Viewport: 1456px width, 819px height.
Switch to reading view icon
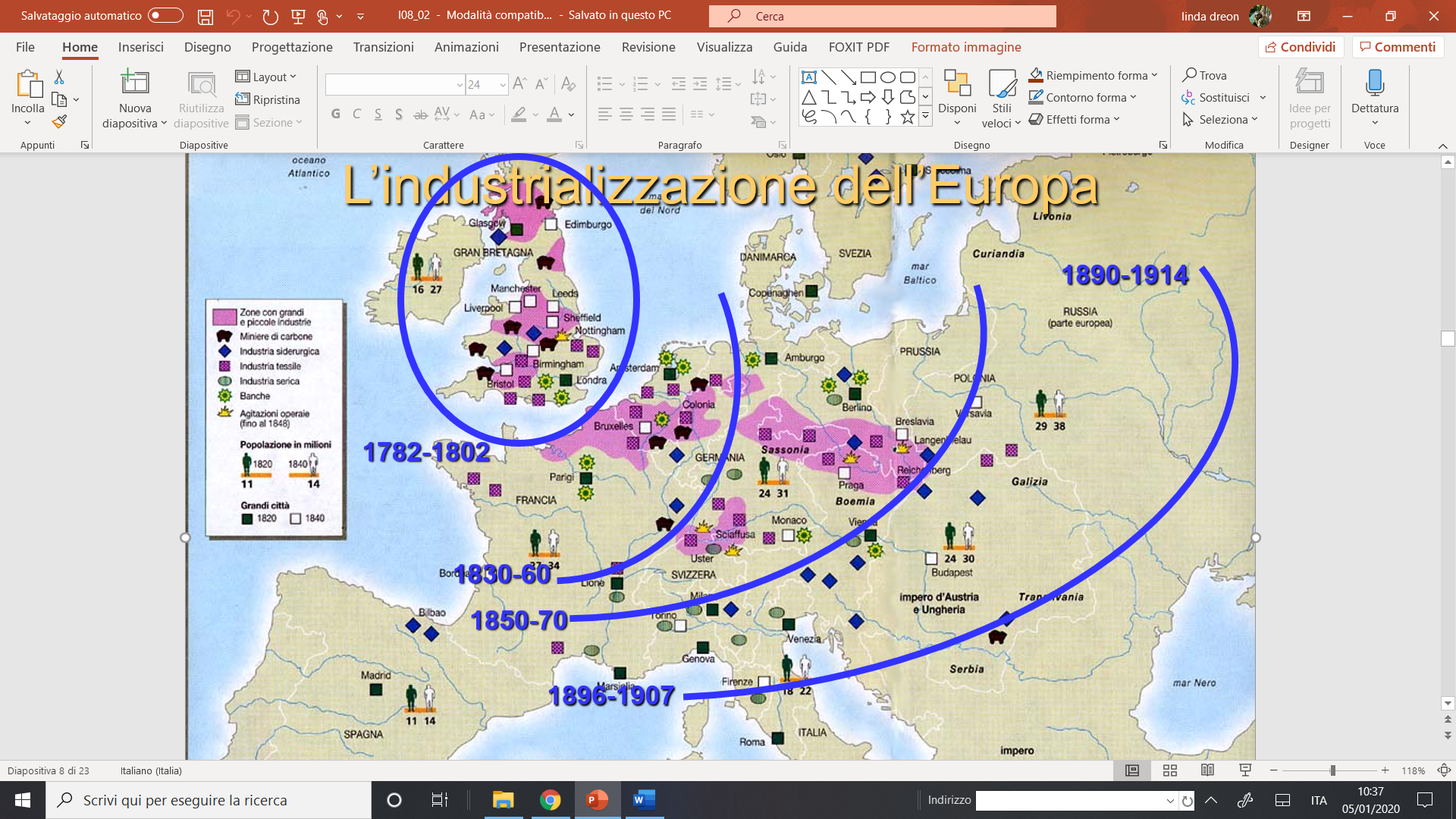(x=1208, y=770)
